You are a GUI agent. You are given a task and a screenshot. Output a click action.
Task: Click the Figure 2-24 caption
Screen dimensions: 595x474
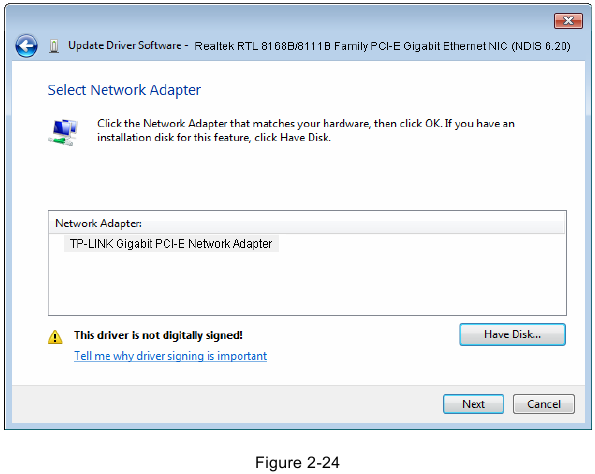297,463
